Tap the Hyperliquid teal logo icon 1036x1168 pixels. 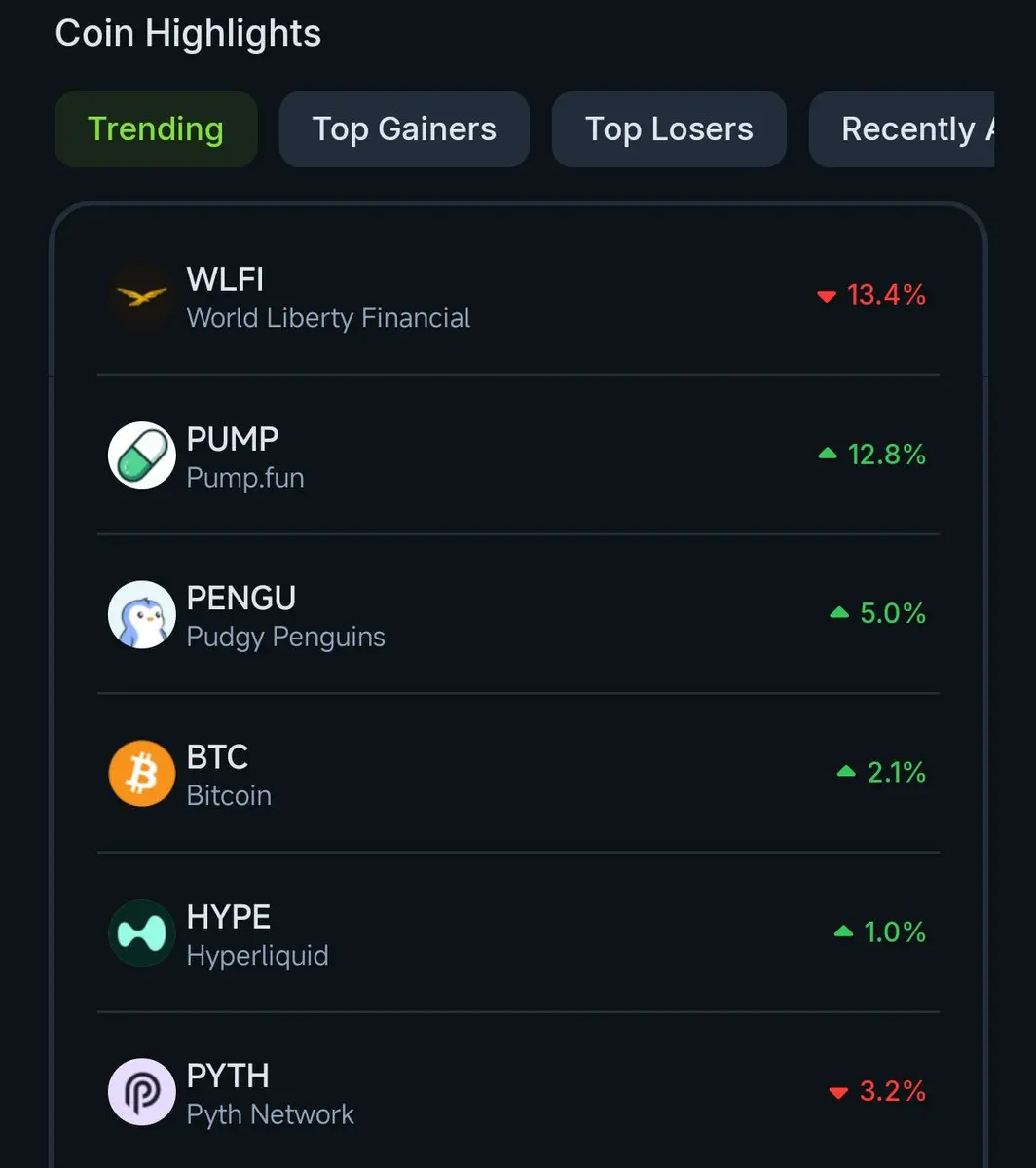point(141,933)
